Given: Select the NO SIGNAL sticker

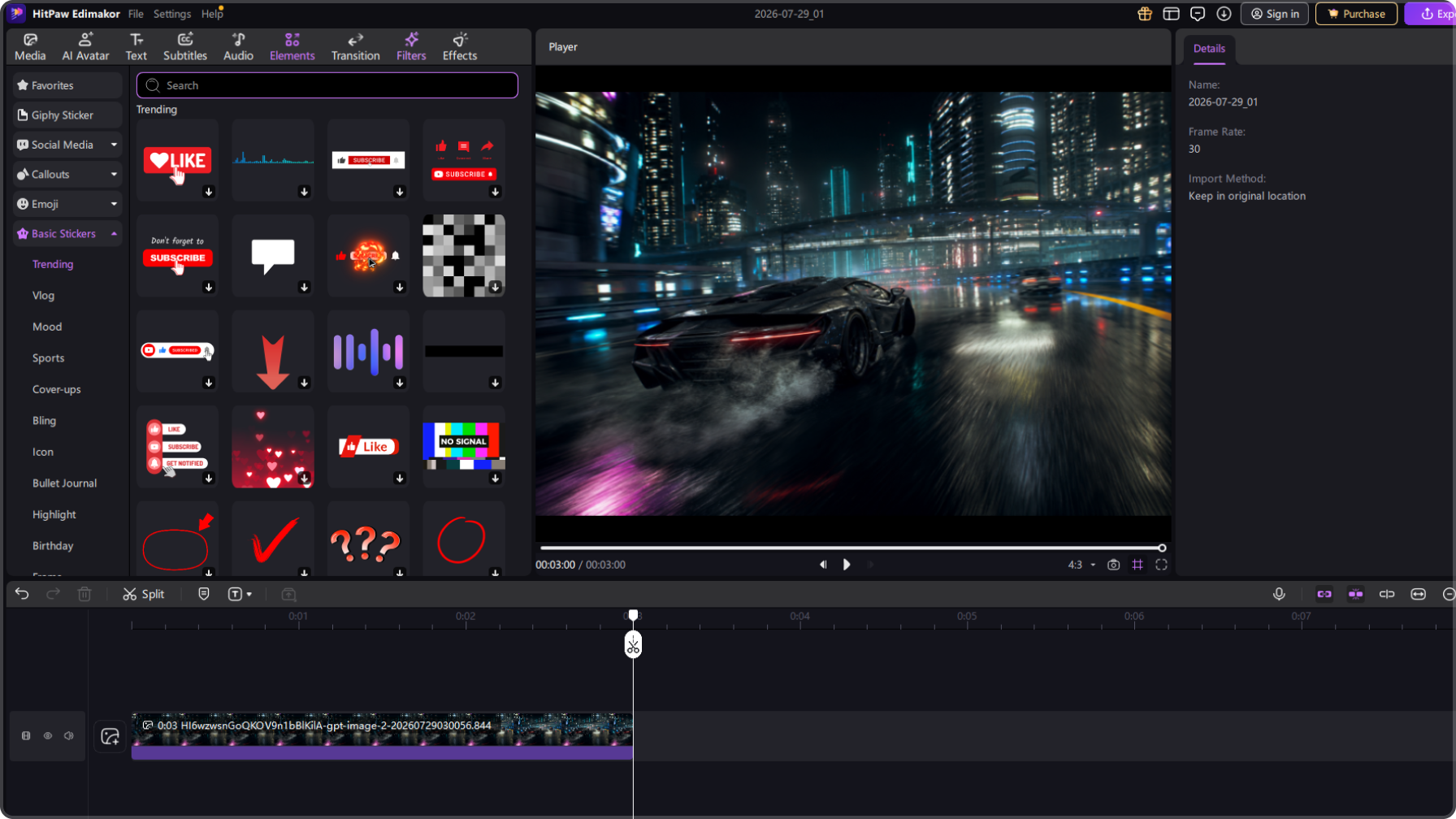Looking at the screenshot, I should click(464, 447).
